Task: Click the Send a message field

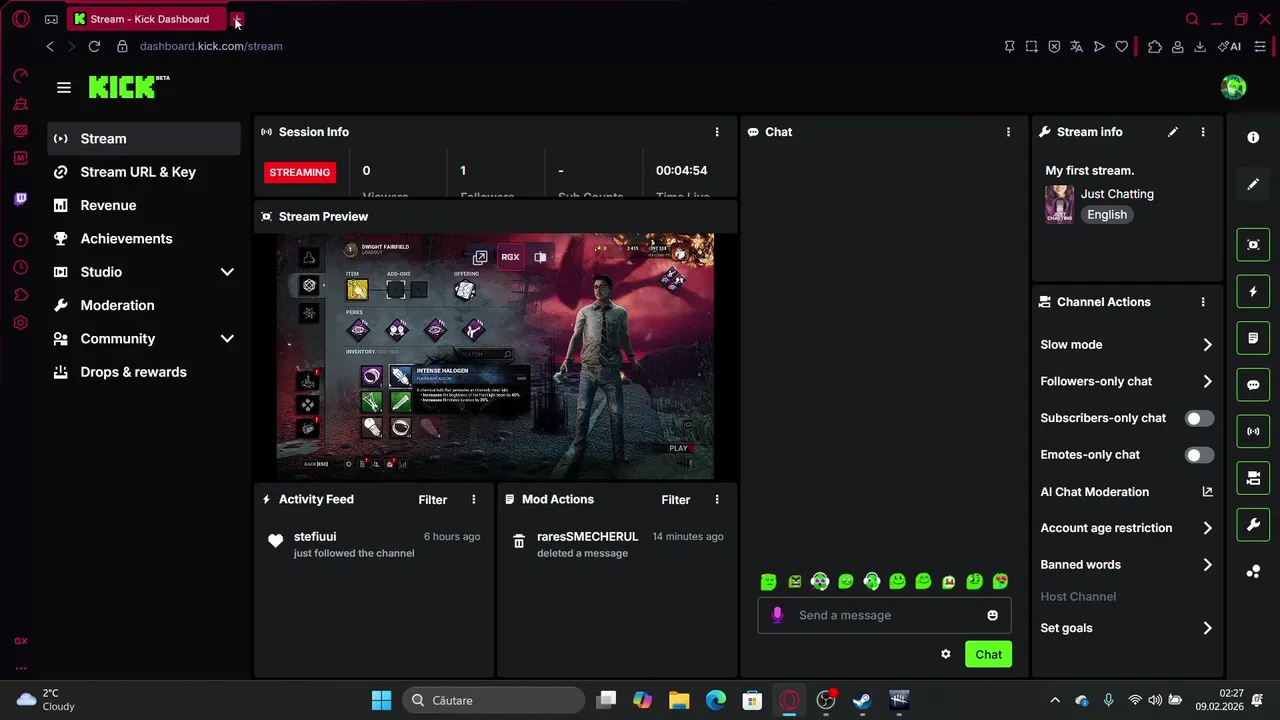Action: 885,615
